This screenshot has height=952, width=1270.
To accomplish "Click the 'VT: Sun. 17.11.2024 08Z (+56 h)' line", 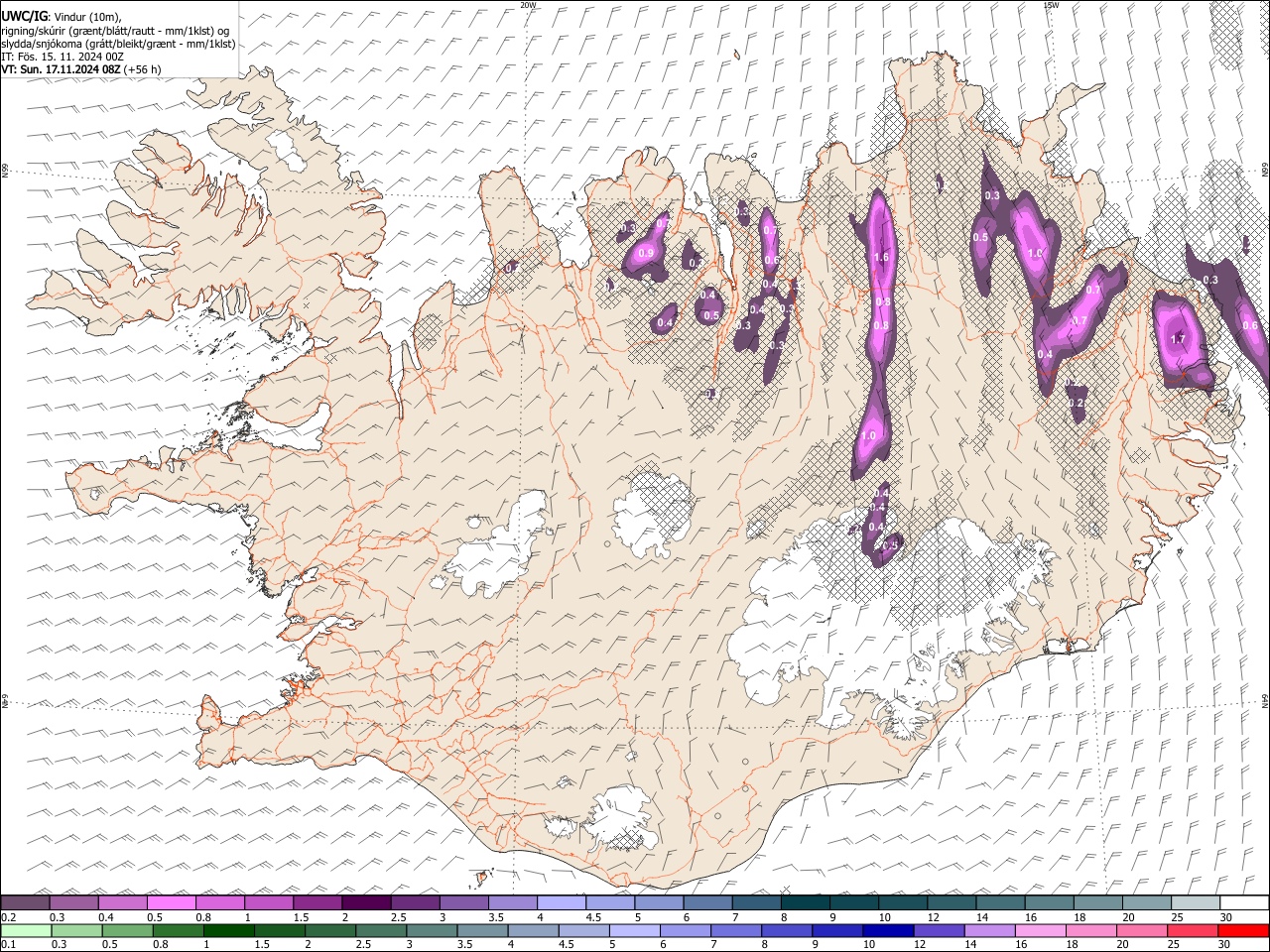I will (x=81, y=69).
